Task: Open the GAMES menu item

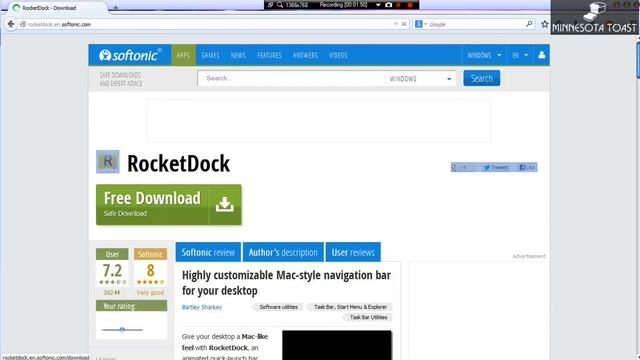Action: [x=210, y=55]
